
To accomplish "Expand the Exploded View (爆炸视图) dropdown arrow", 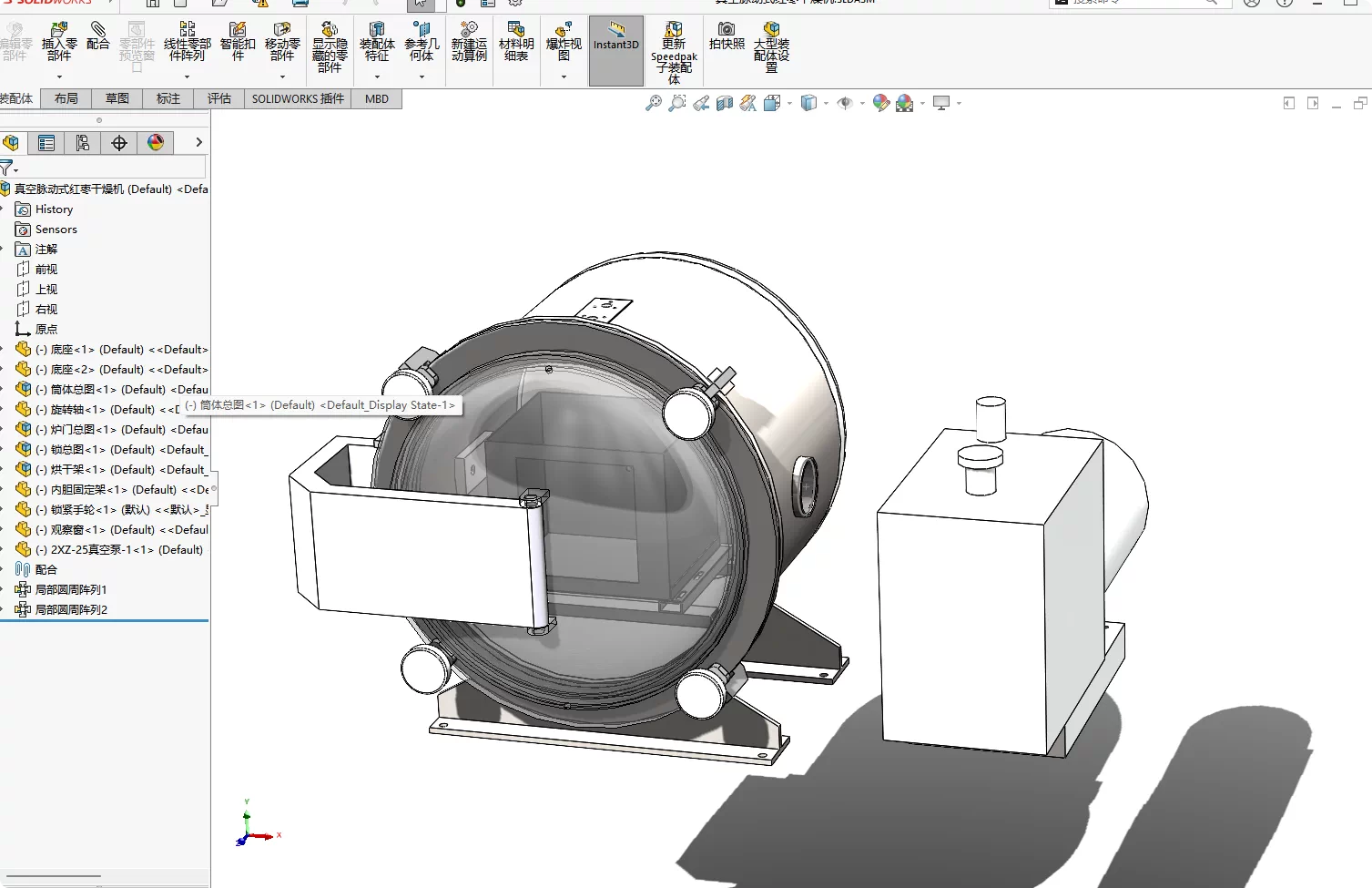I will [x=564, y=77].
